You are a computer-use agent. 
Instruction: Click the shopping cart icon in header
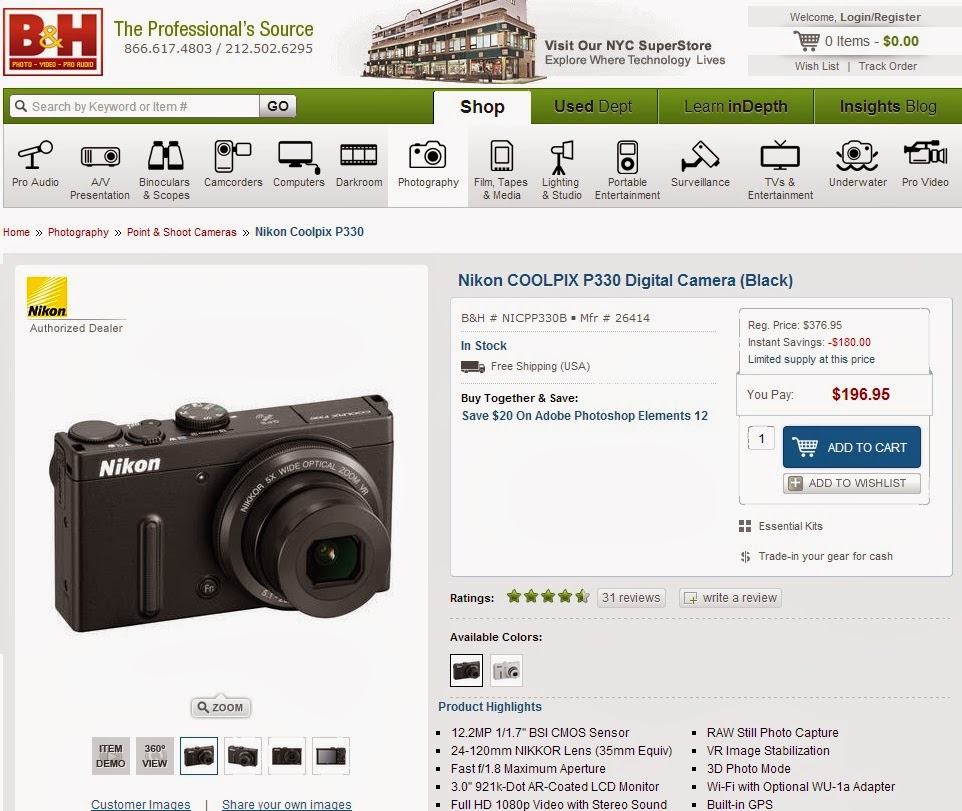(x=806, y=41)
